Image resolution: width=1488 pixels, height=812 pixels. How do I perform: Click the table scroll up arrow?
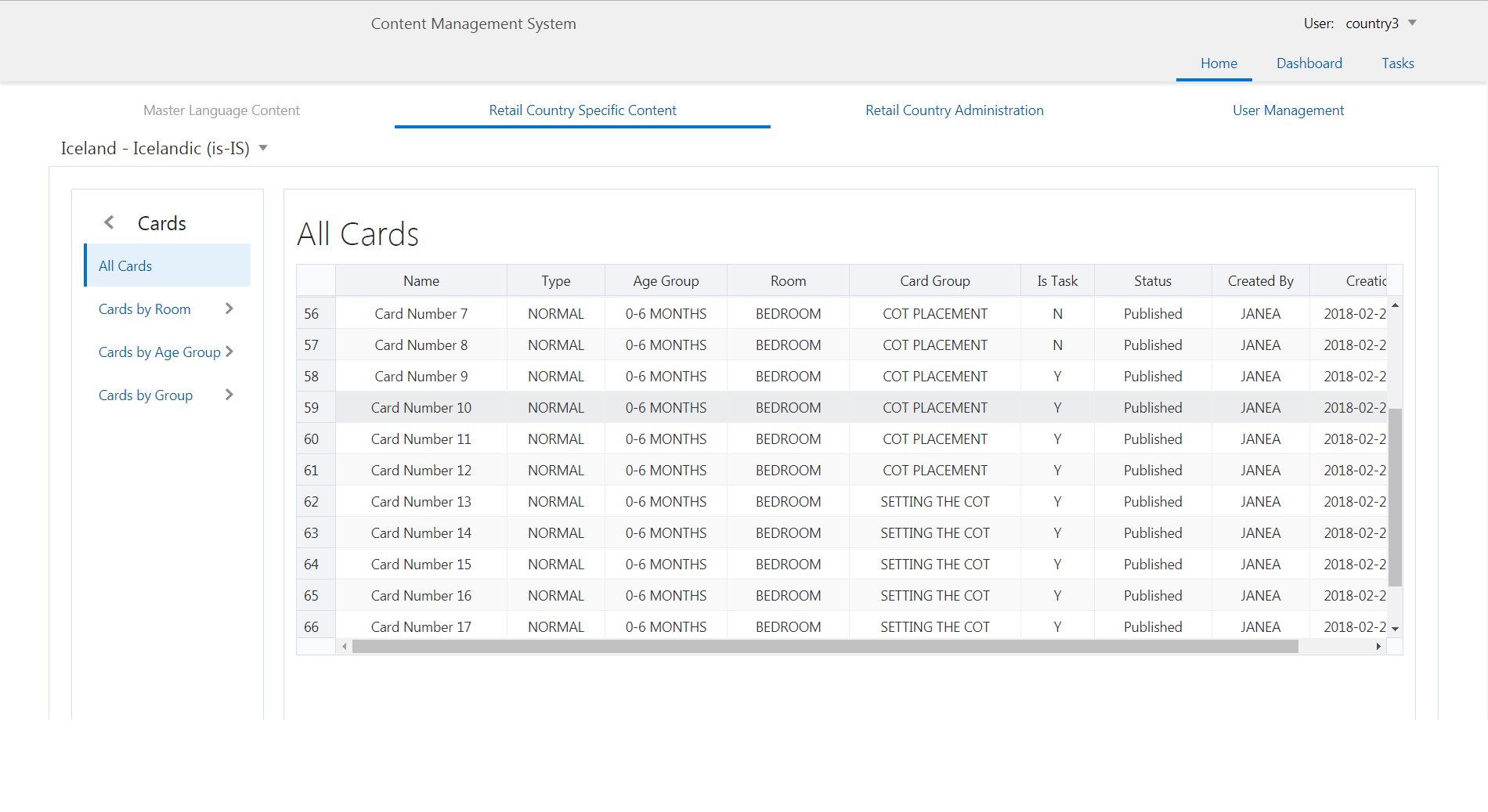1395,305
